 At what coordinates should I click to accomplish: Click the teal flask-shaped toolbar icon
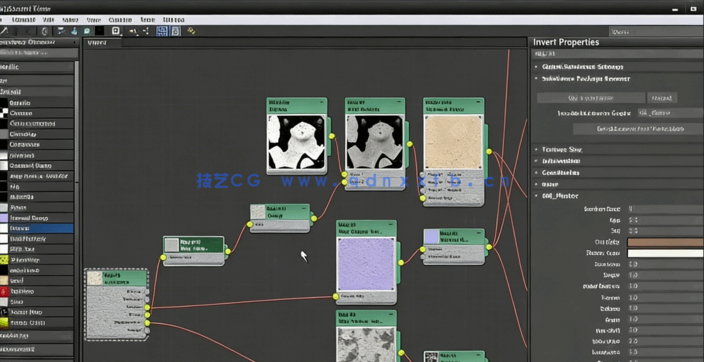75,31
